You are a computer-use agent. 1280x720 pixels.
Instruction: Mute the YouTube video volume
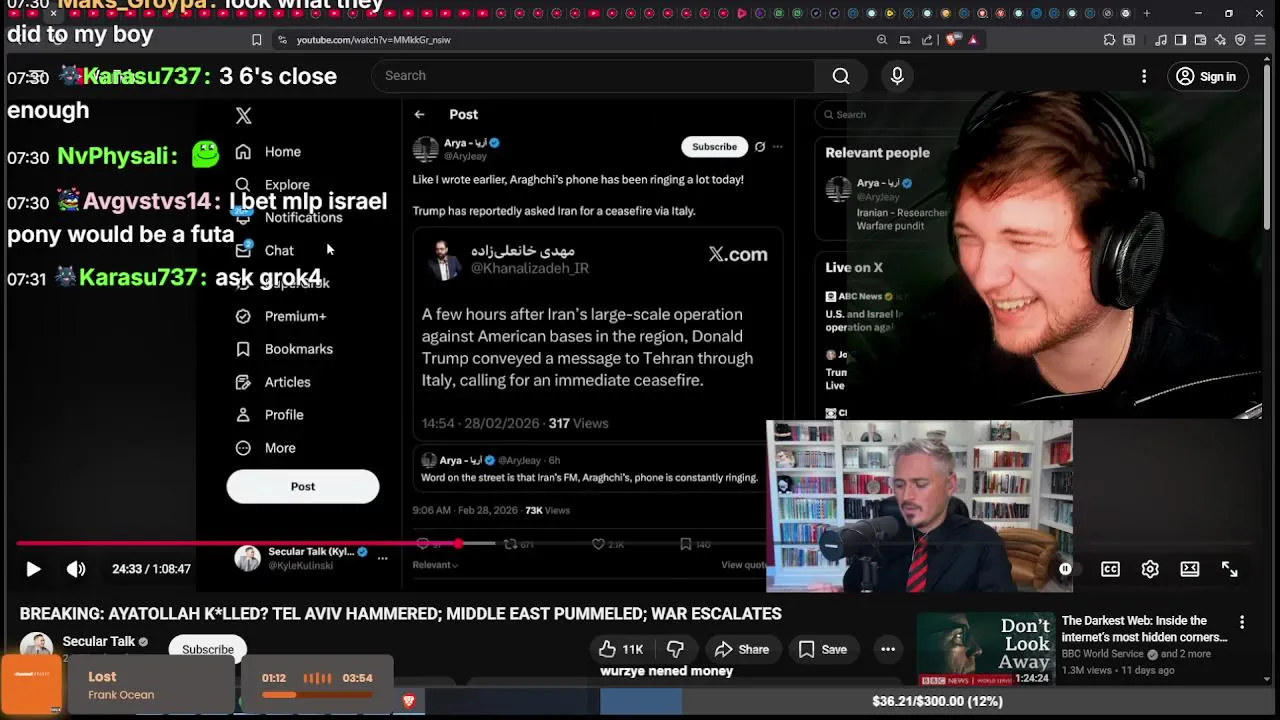coord(76,569)
